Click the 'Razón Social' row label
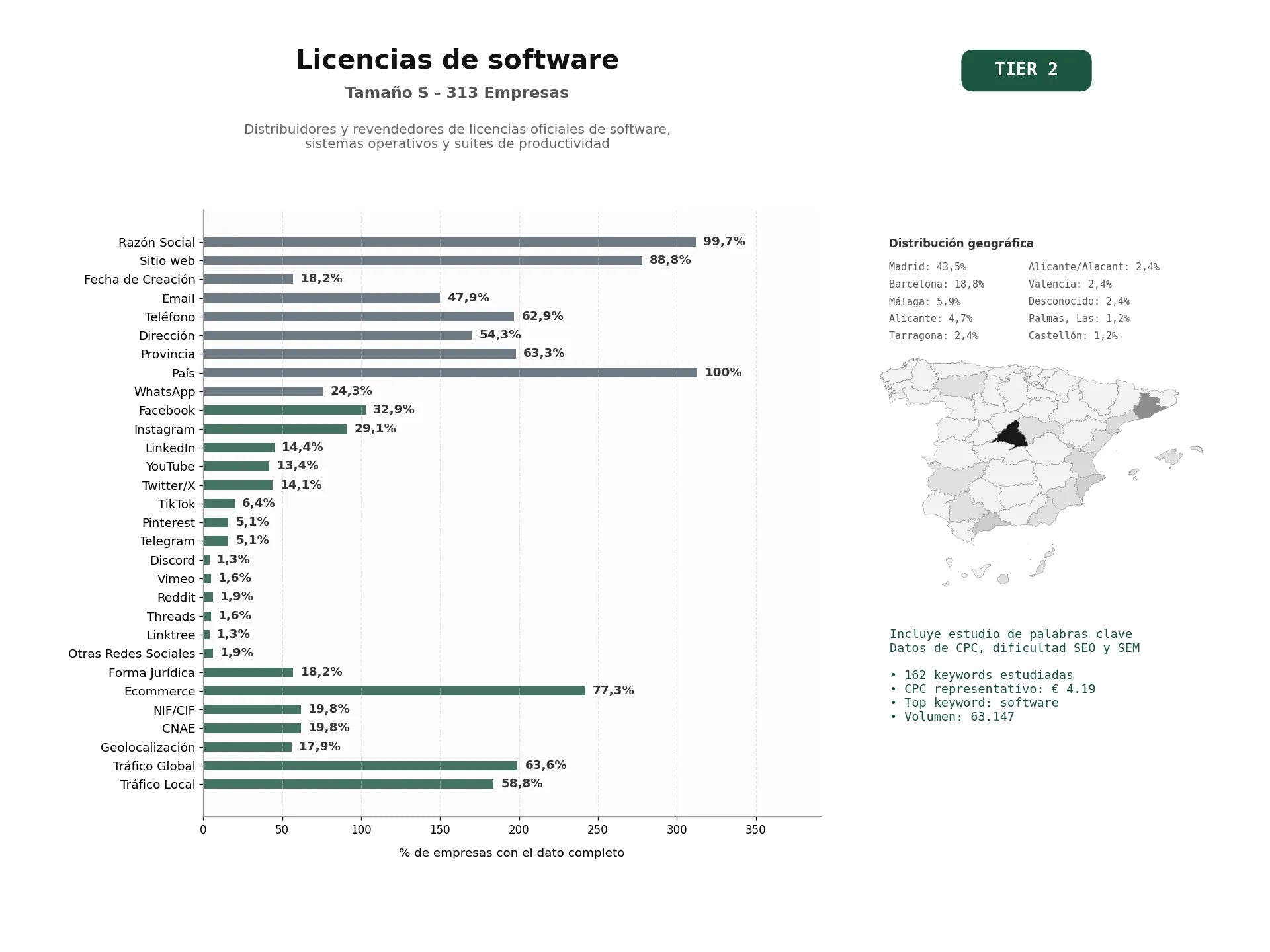 click(157, 243)
